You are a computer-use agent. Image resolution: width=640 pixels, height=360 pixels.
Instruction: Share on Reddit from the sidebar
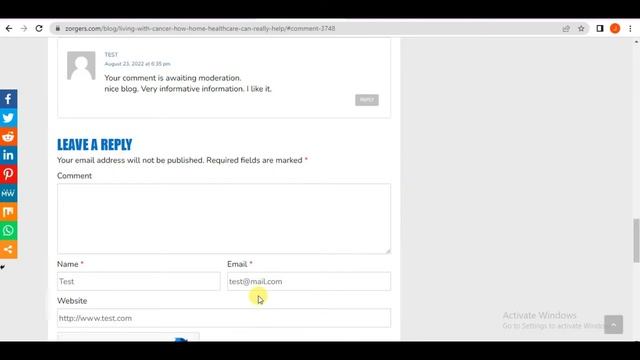(8, 136)
